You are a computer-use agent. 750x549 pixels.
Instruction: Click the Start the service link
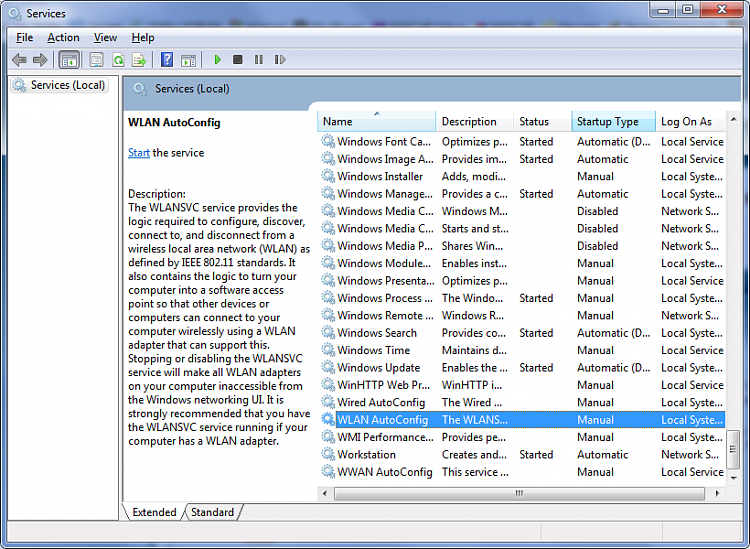click(139, 153)
